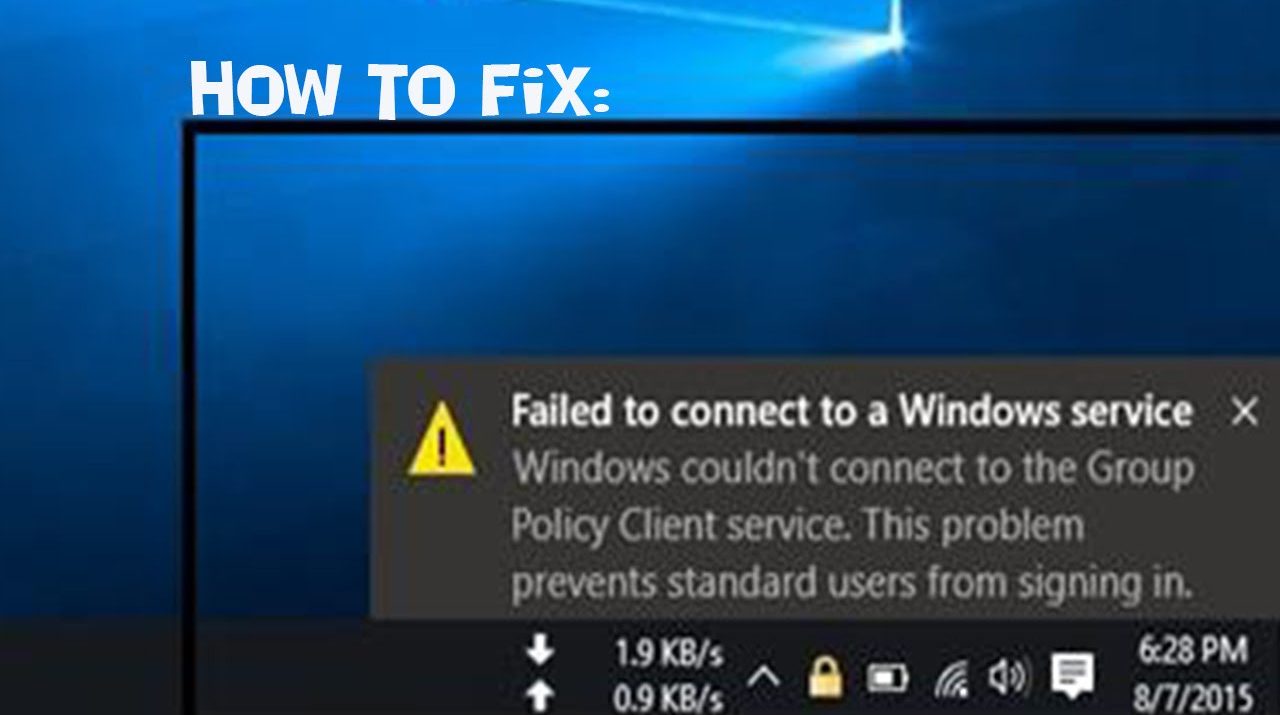Open the speaker volume icon

1007,678
